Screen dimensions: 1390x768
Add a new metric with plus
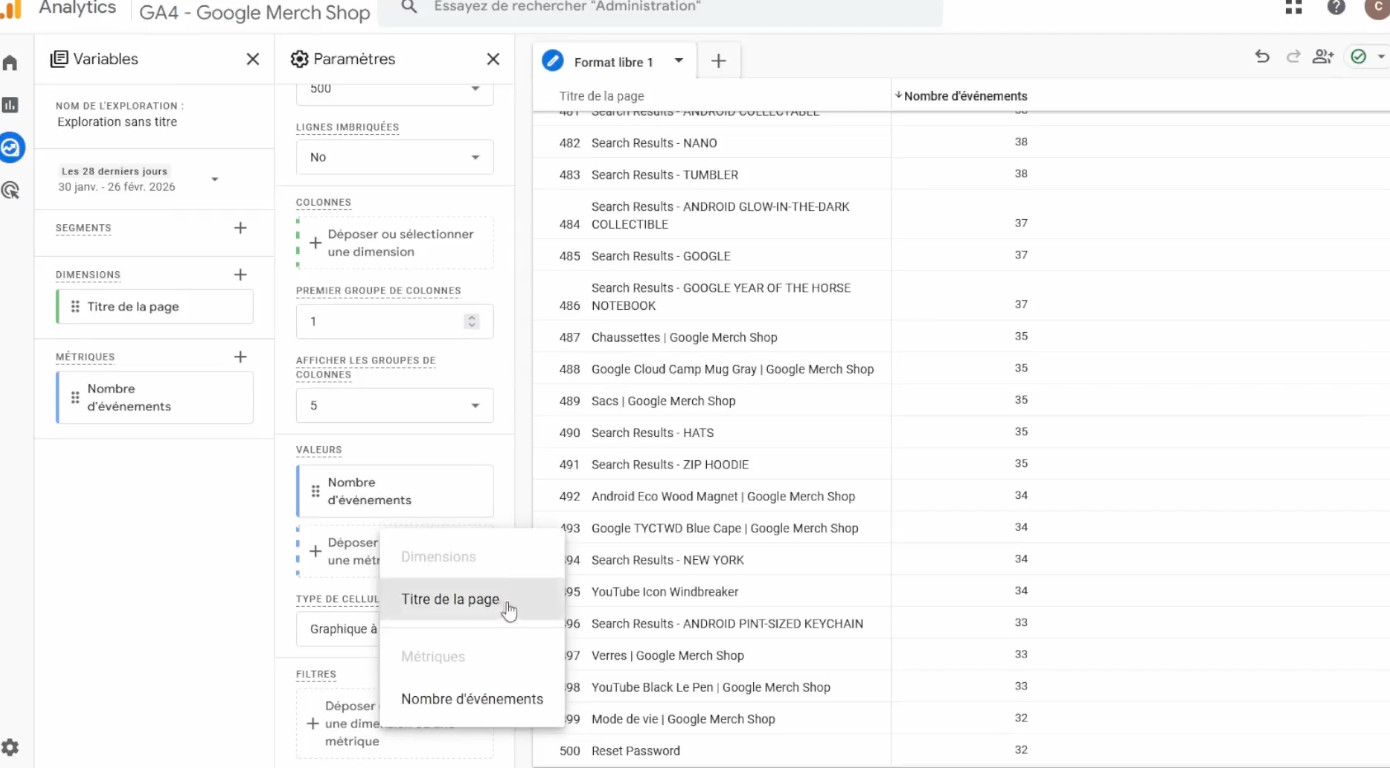pyautogui.click(x=240, y=357)
